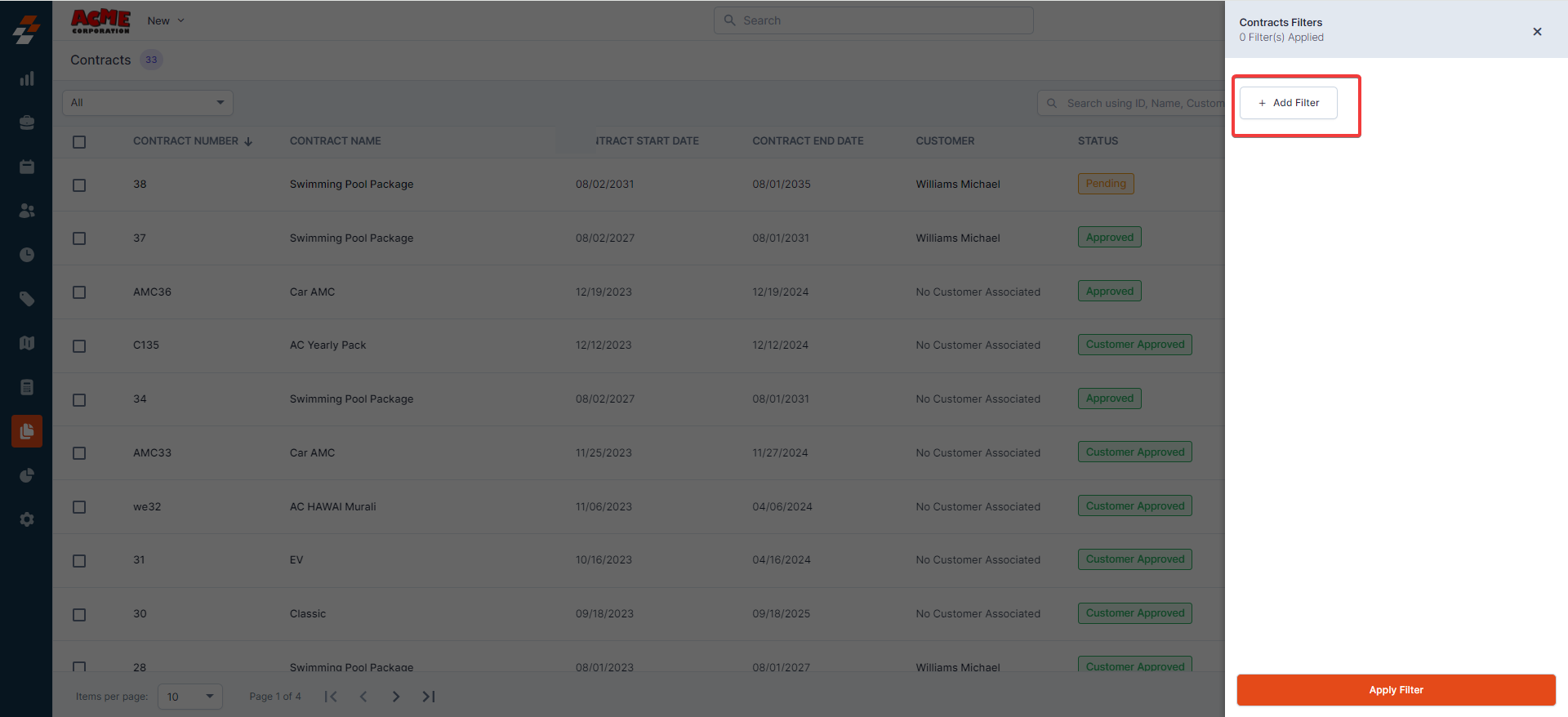This screenshot has width=1568, height=717.
Task: Click the Add Filter button
Action: (1289, 103)
